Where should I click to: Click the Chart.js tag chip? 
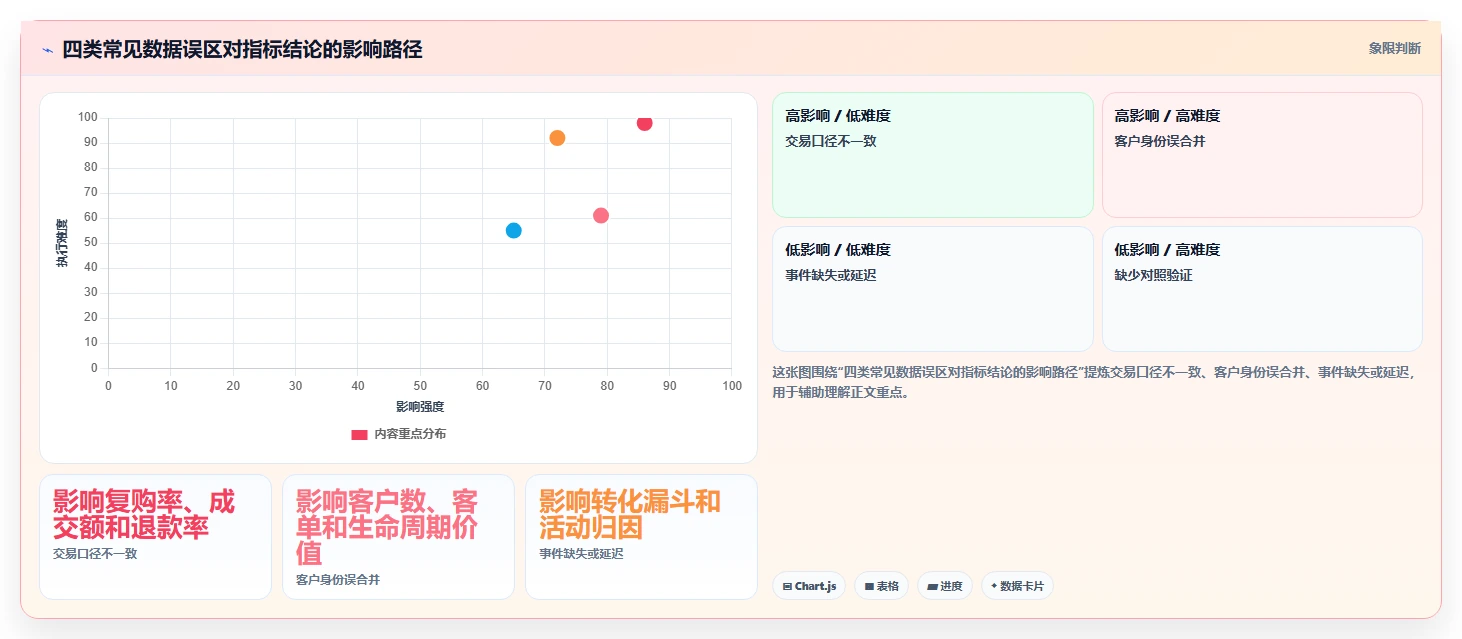809,586
